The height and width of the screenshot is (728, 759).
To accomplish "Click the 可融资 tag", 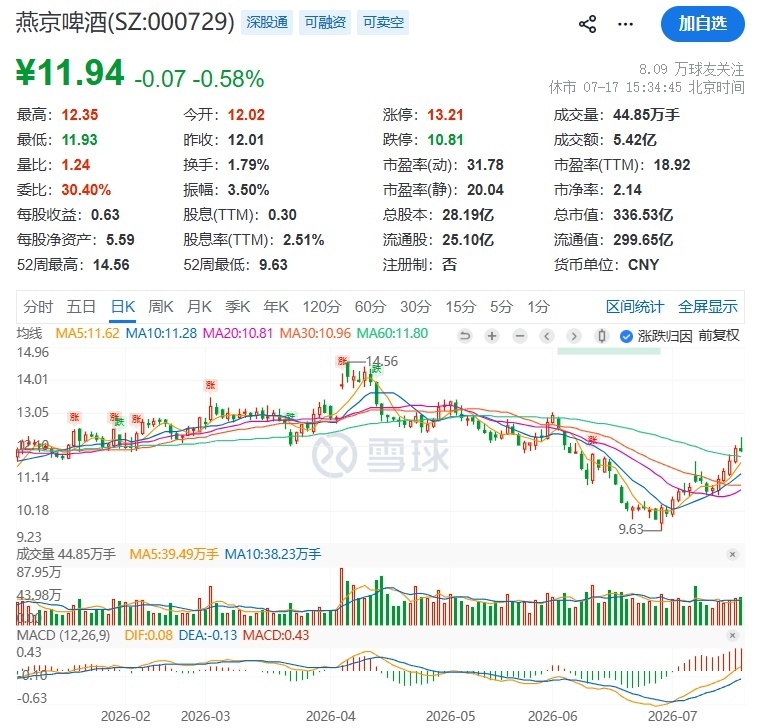I will click(x=325, y=22).
